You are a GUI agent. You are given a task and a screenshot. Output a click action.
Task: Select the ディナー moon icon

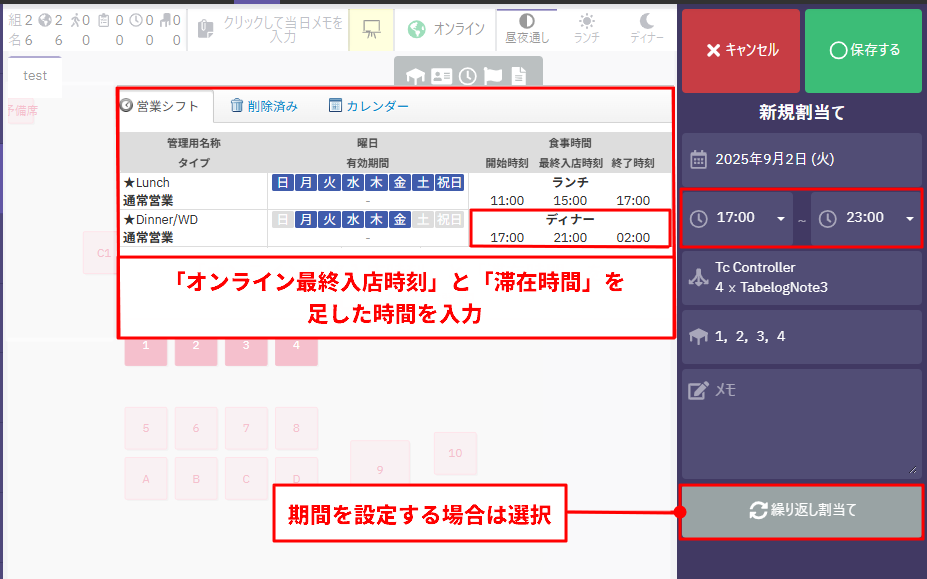pyautogui.click(x=647, y=28)
